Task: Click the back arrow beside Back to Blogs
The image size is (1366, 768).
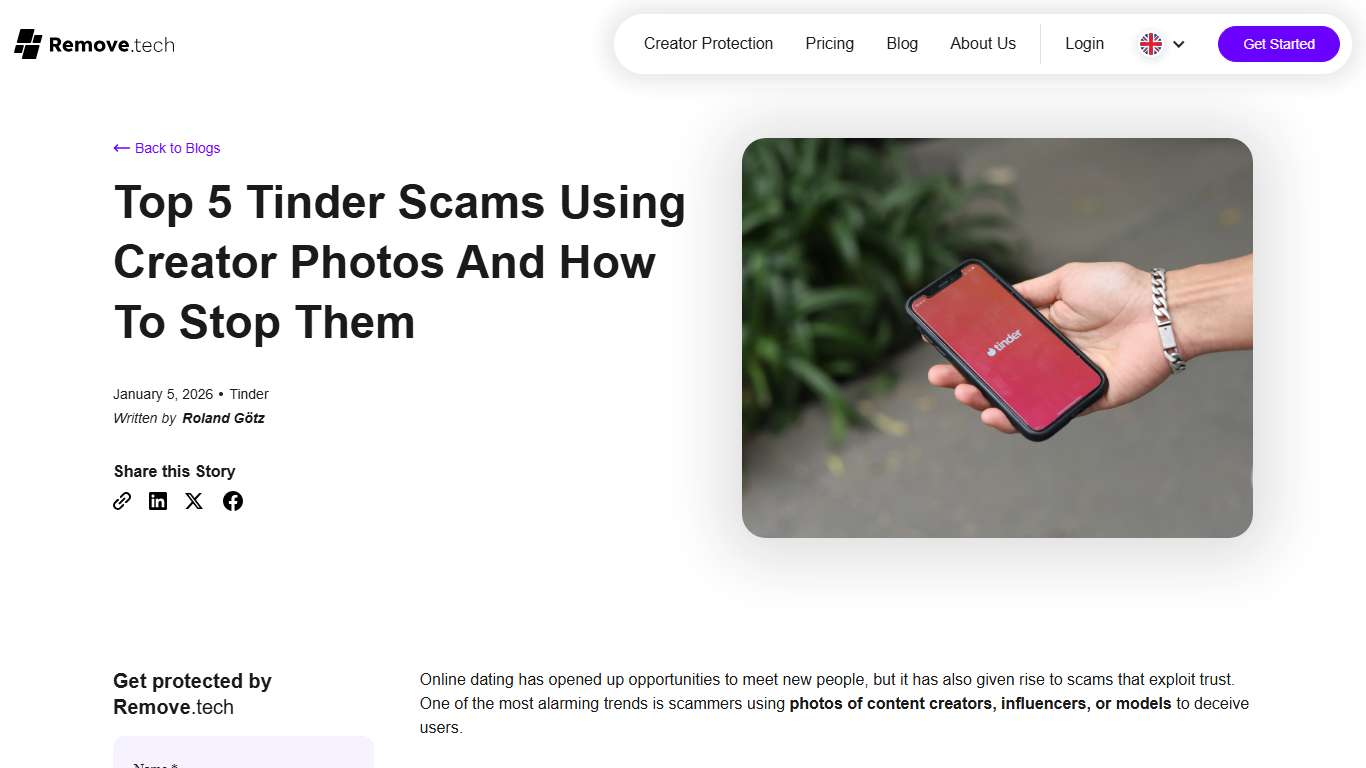Action: pos(122,148)
